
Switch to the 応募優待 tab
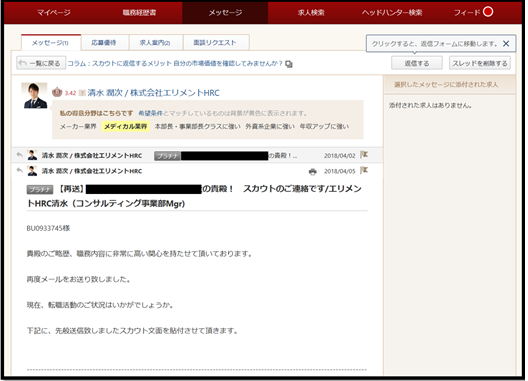104,43
